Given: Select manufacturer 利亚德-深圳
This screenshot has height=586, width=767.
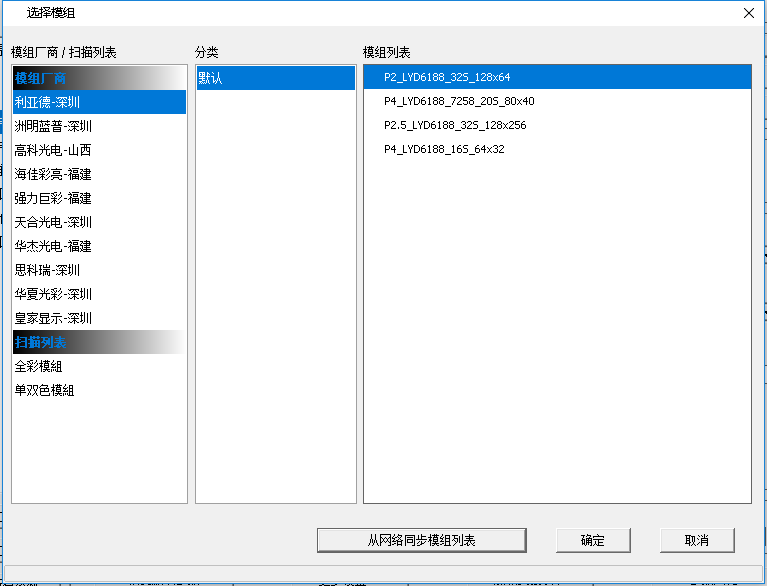Looking at the screenshot, I should pyautogui.click(x=48, y=102).
